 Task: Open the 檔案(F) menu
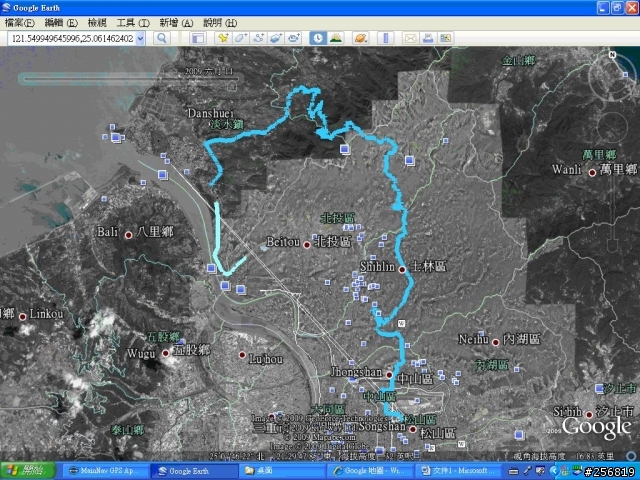point(19,23)
